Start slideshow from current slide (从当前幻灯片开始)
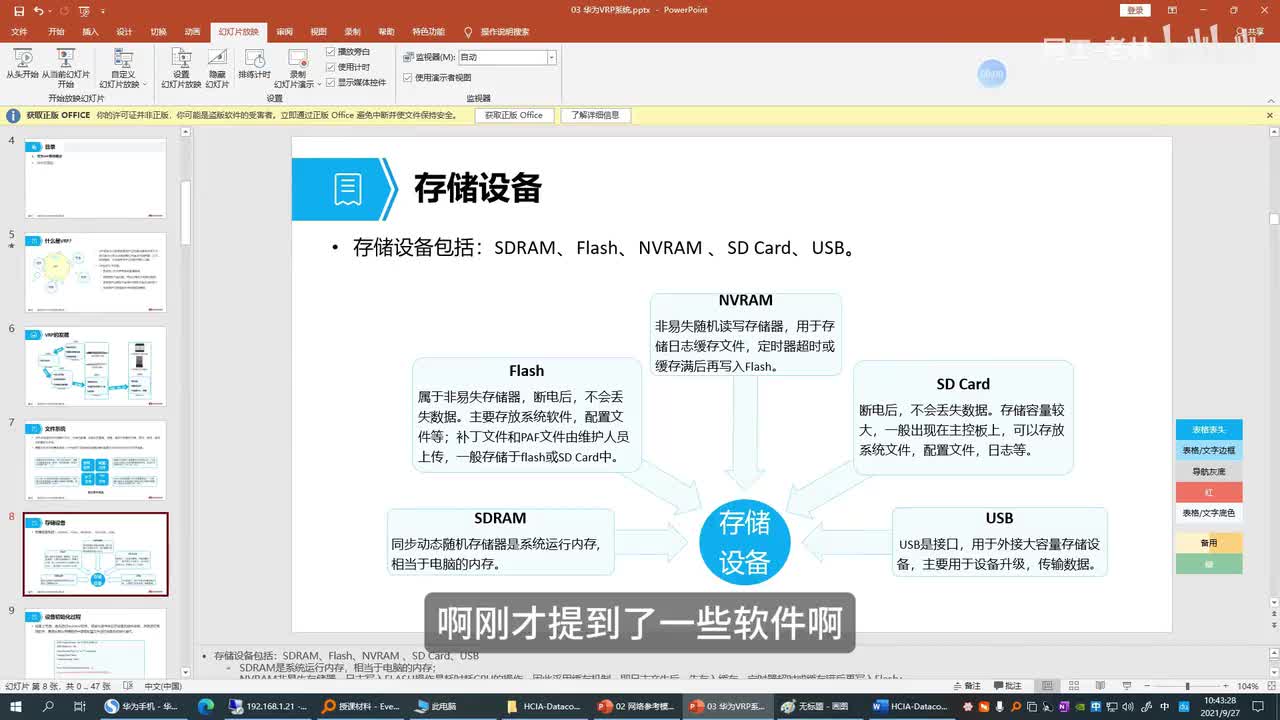 coord(65,68)
